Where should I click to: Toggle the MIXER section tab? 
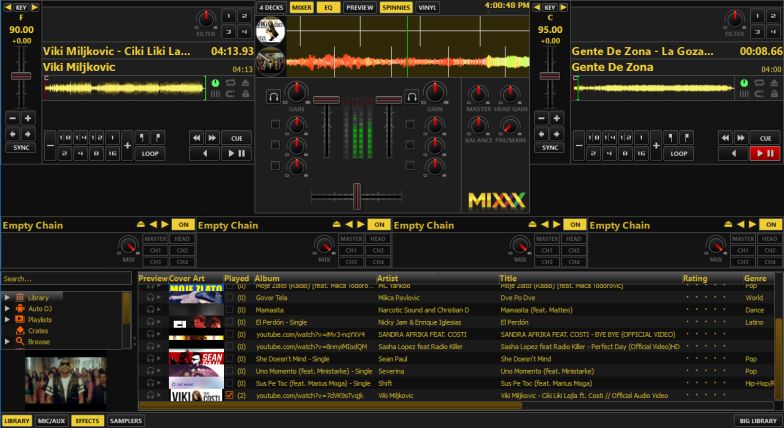coord(302,8)
